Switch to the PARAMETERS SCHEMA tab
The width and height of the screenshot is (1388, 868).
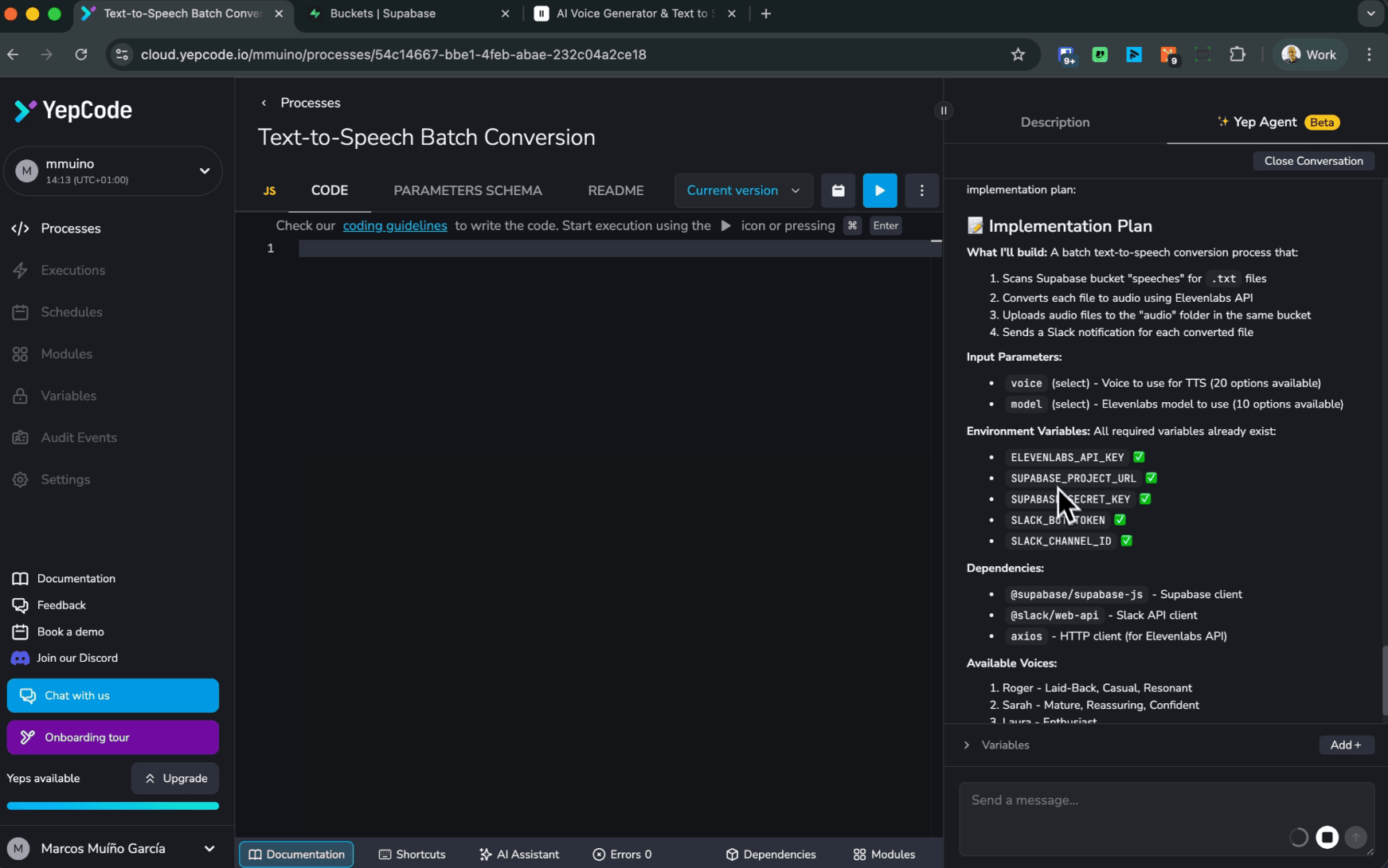tap(467, 190)
